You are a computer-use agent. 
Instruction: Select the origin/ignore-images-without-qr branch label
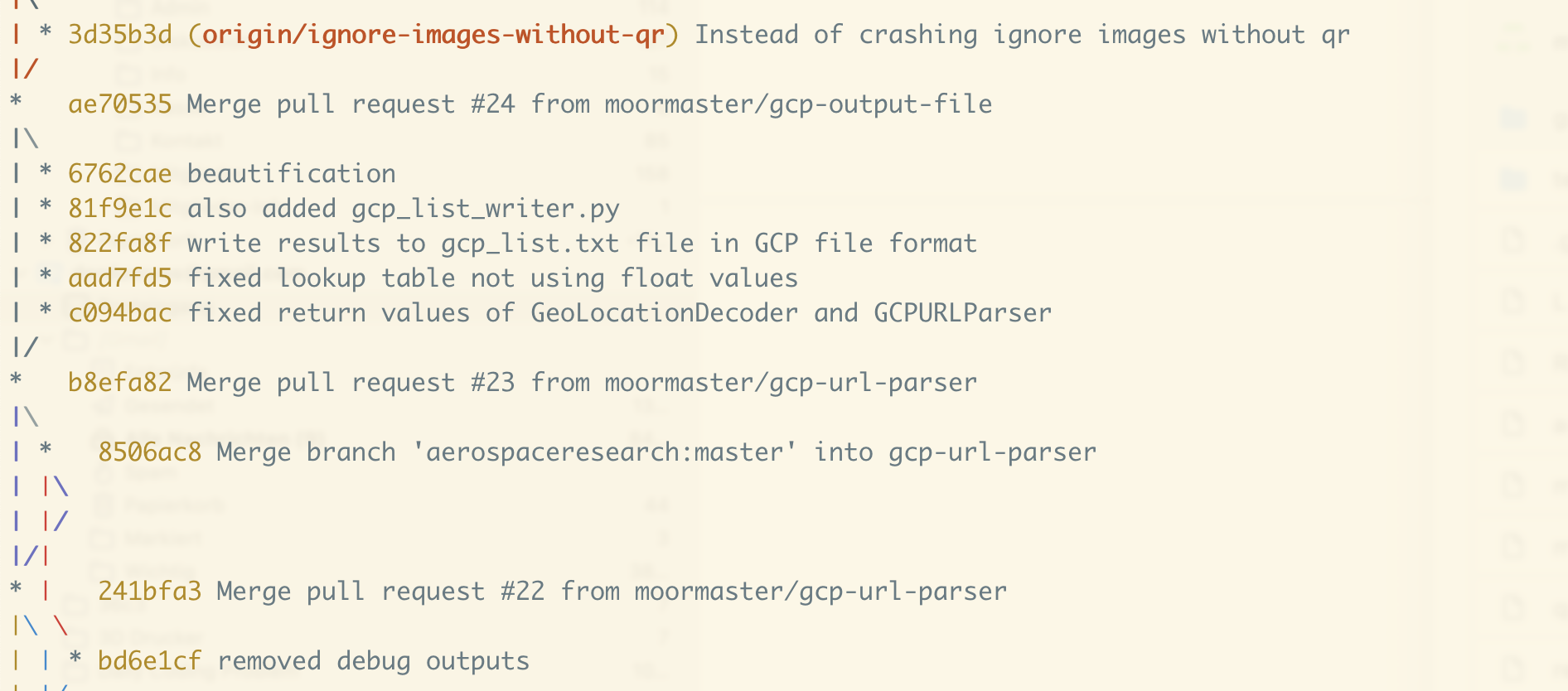click(433, 35)
